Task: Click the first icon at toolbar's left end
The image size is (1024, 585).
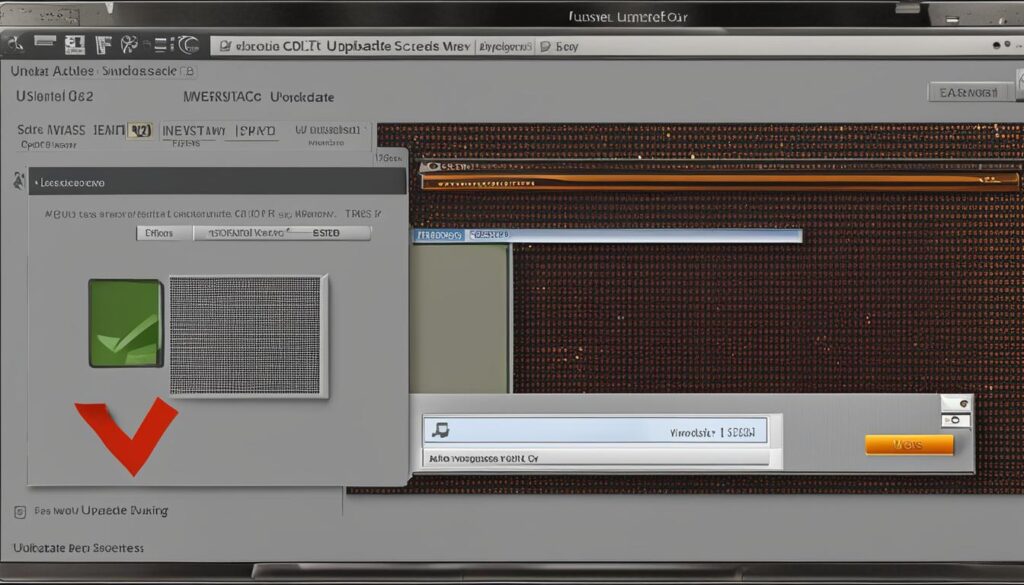Action: [x=14, y=44]
